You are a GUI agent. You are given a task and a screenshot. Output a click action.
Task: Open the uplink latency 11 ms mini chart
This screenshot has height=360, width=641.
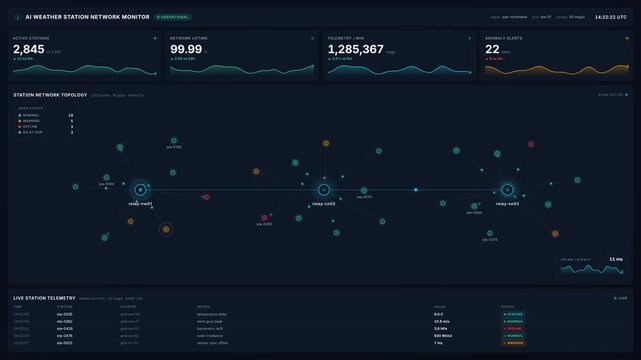pyautogui.click(x=592, y=266)
